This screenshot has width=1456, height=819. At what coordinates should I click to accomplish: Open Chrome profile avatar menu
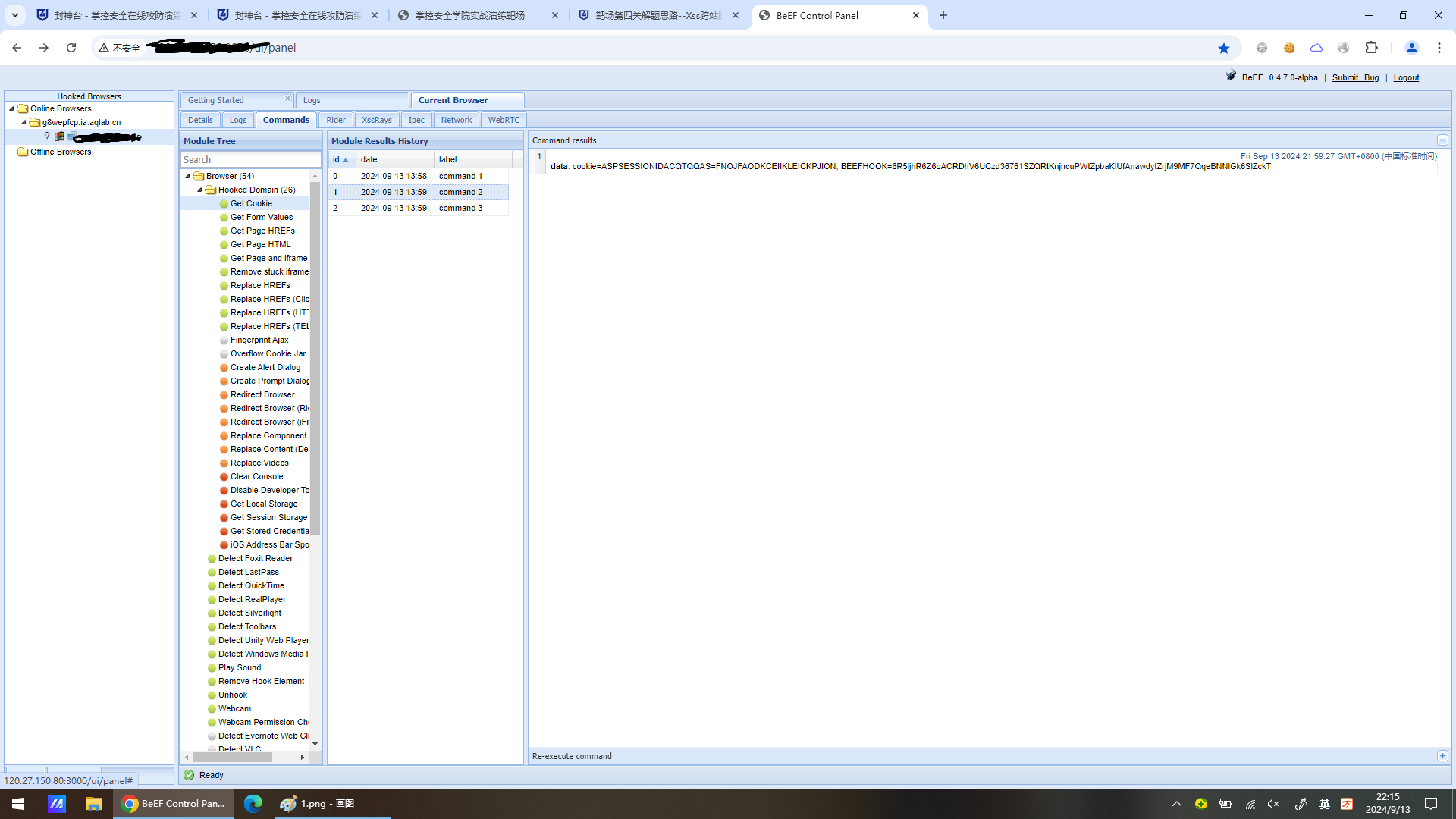pyautogui.click(x=1411, y=48)
